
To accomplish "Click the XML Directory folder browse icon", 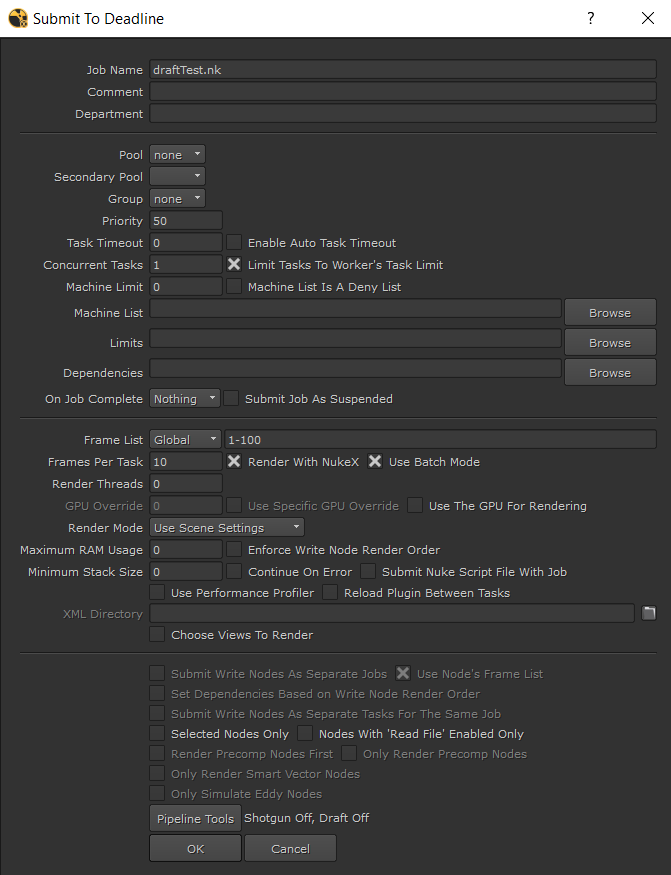I will [648, 613].
